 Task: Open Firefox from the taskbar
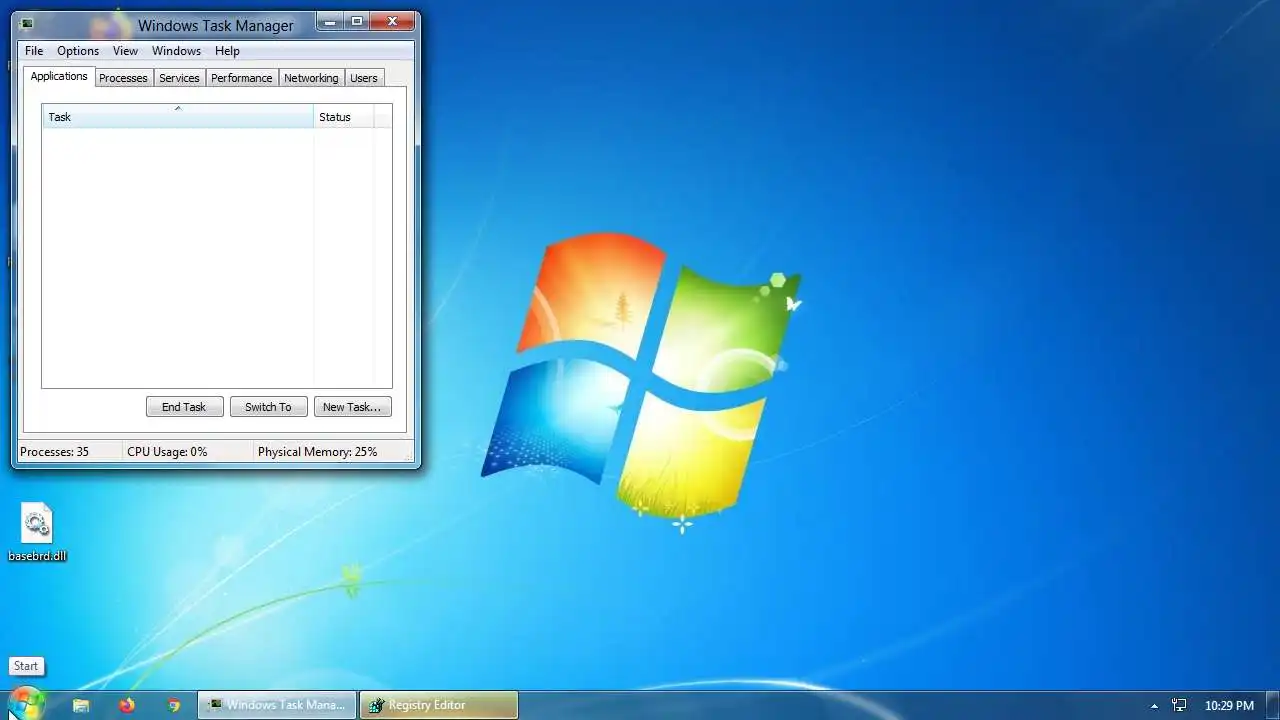pyautogui.click(x=127, y=705)
